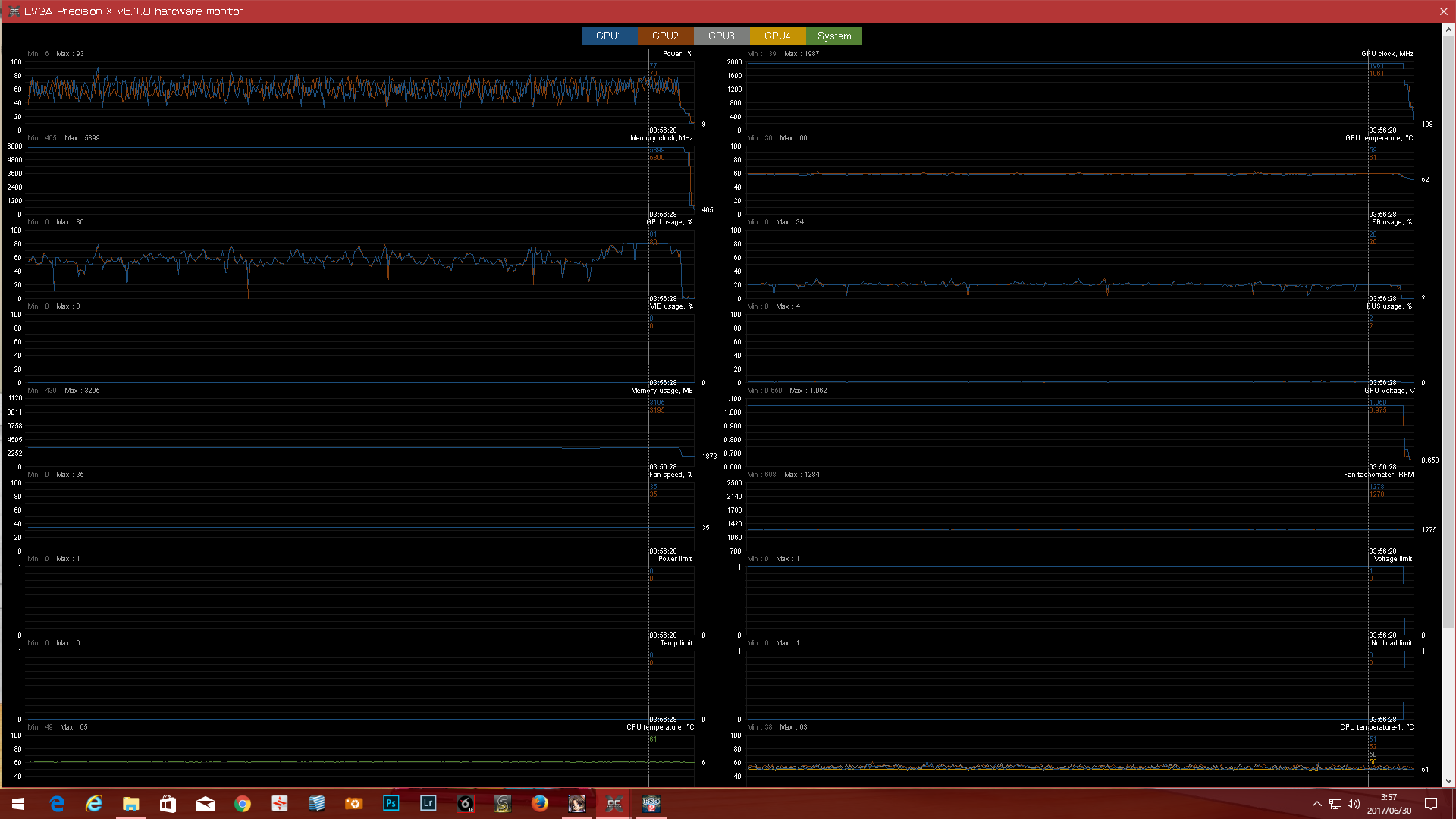
Task: Click the Power limit graph
Action: coord(360,601)
